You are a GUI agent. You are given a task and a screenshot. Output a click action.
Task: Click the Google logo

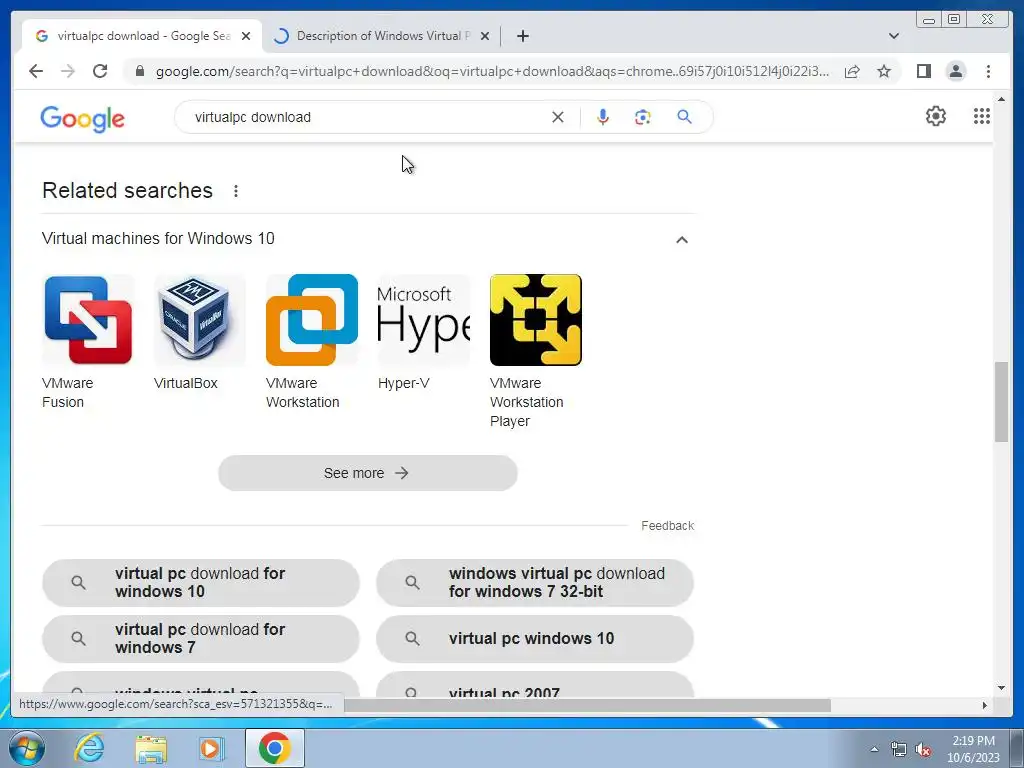[82, 119]
